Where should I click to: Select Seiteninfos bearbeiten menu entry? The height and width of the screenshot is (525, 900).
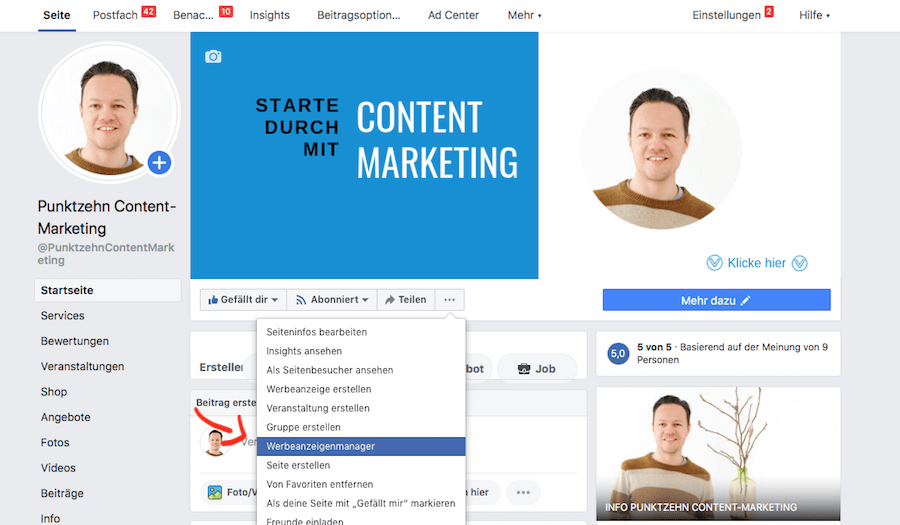tap(361, 332)
